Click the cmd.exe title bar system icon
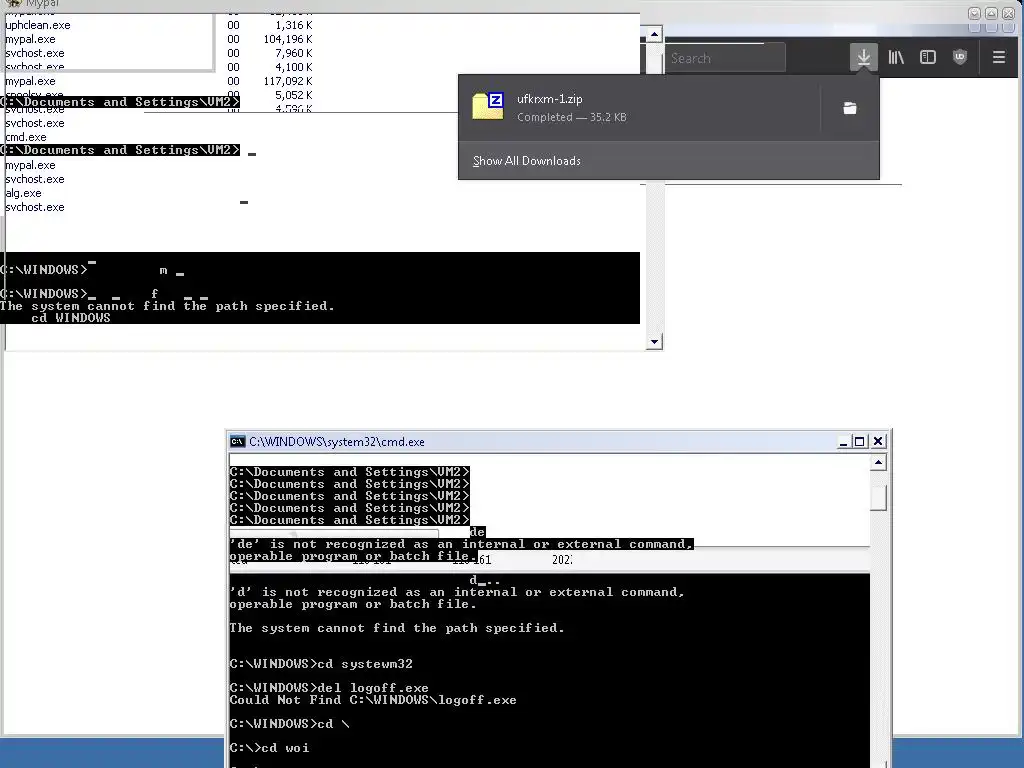1024x768 pixels. (x=238, y=441)
